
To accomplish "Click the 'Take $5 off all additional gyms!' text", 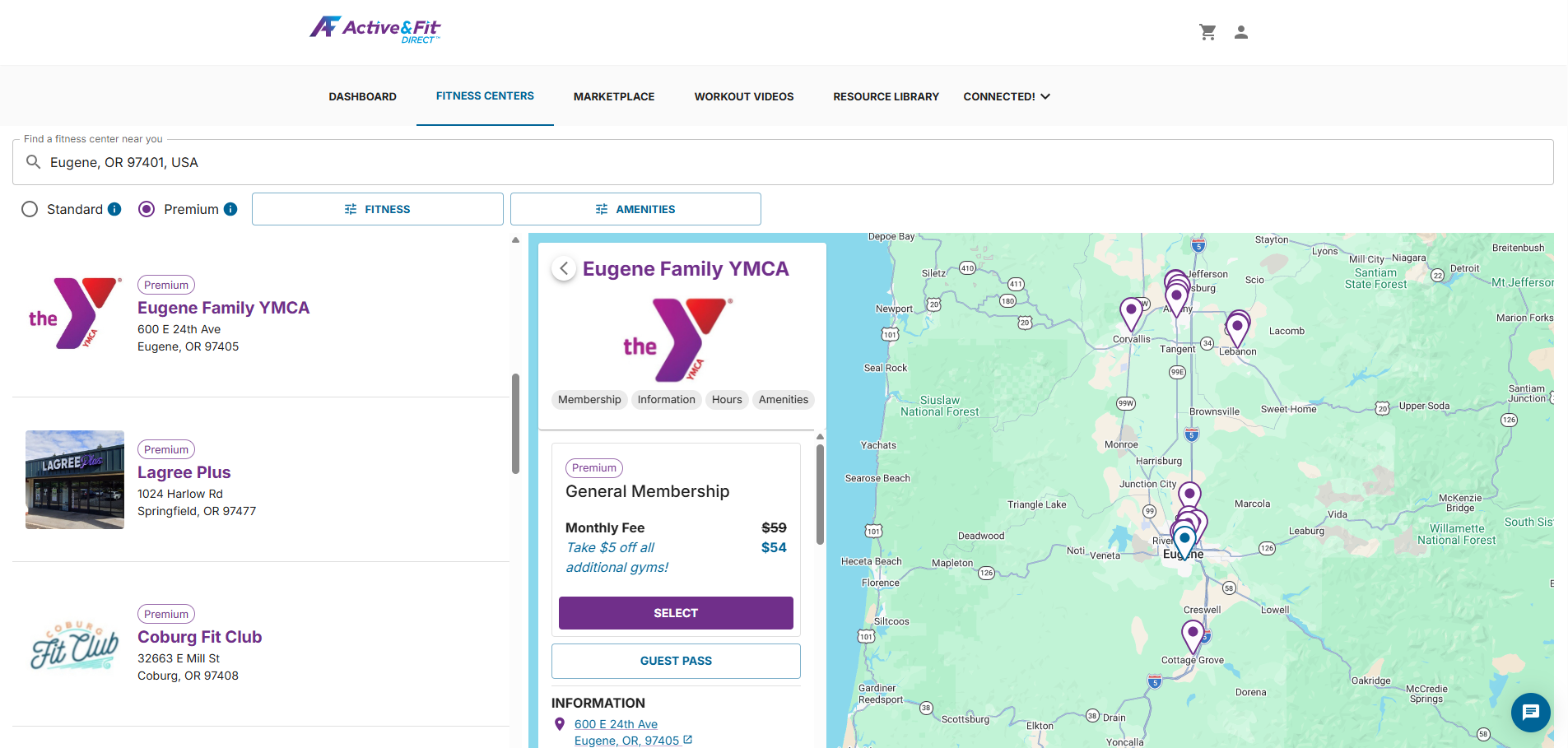I will (x=616, y=557).
